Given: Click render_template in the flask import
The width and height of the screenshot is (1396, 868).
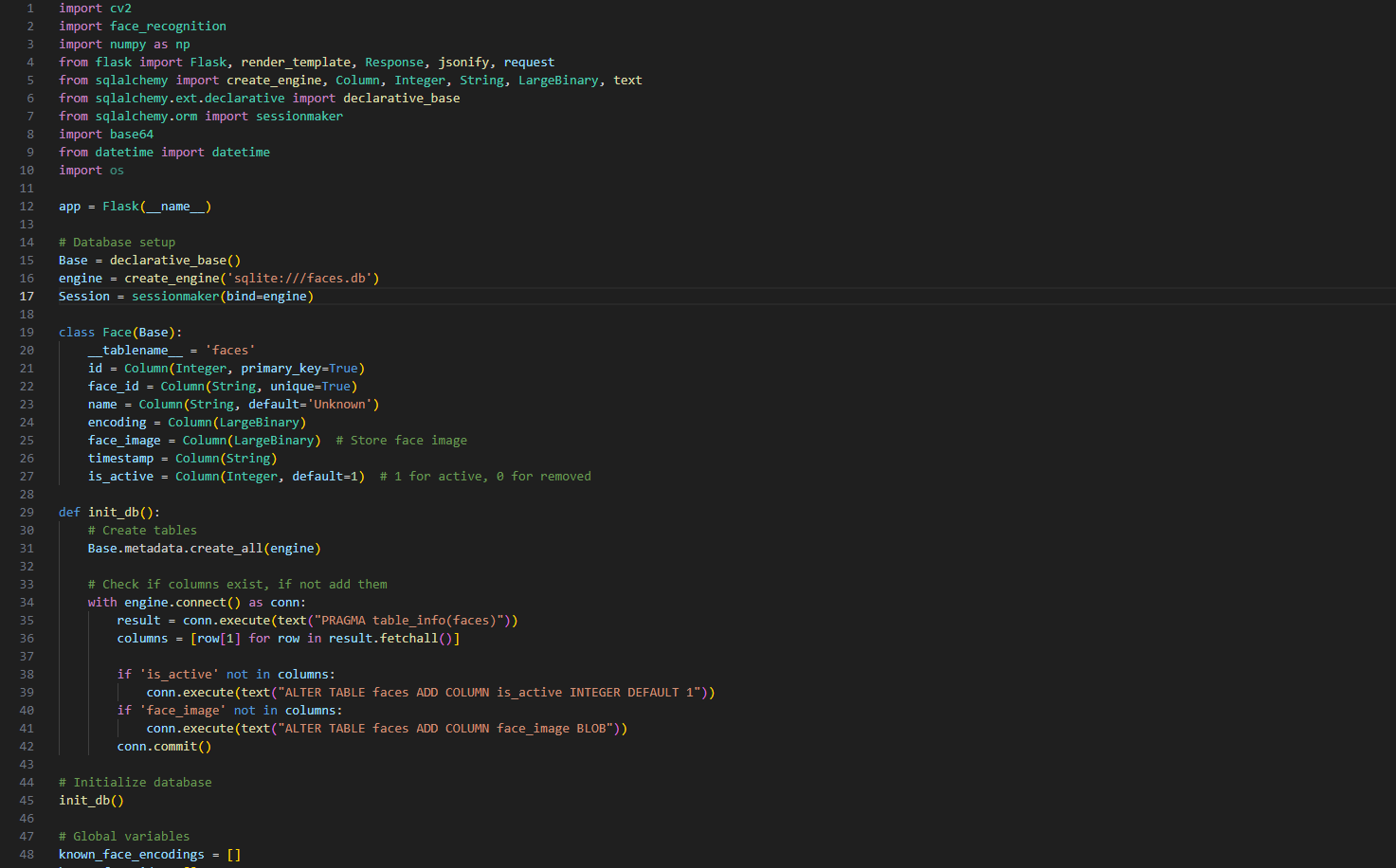Looking at the screenshot, I should [295, 63].
